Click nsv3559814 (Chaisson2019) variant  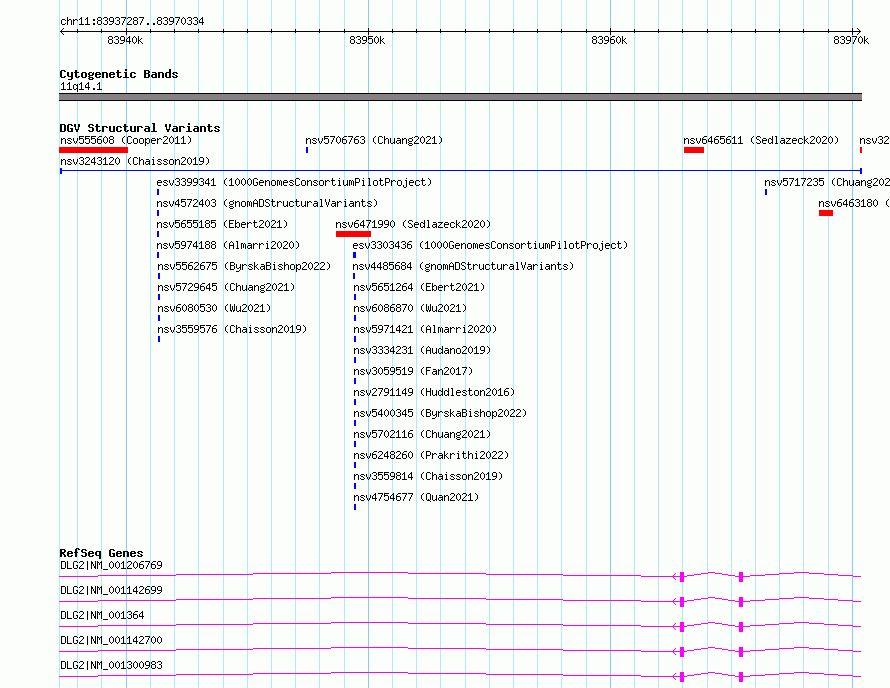428,476
